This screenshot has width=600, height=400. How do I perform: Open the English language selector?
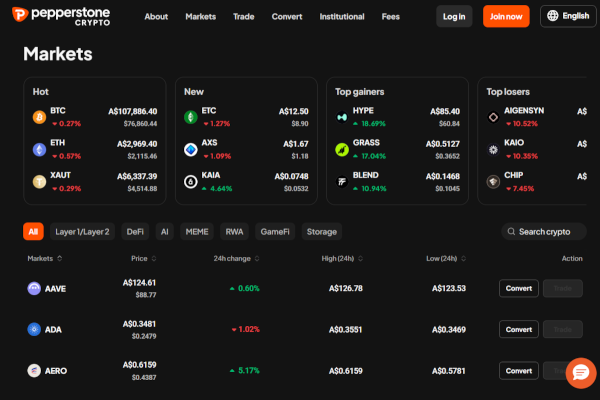point(568,16)
